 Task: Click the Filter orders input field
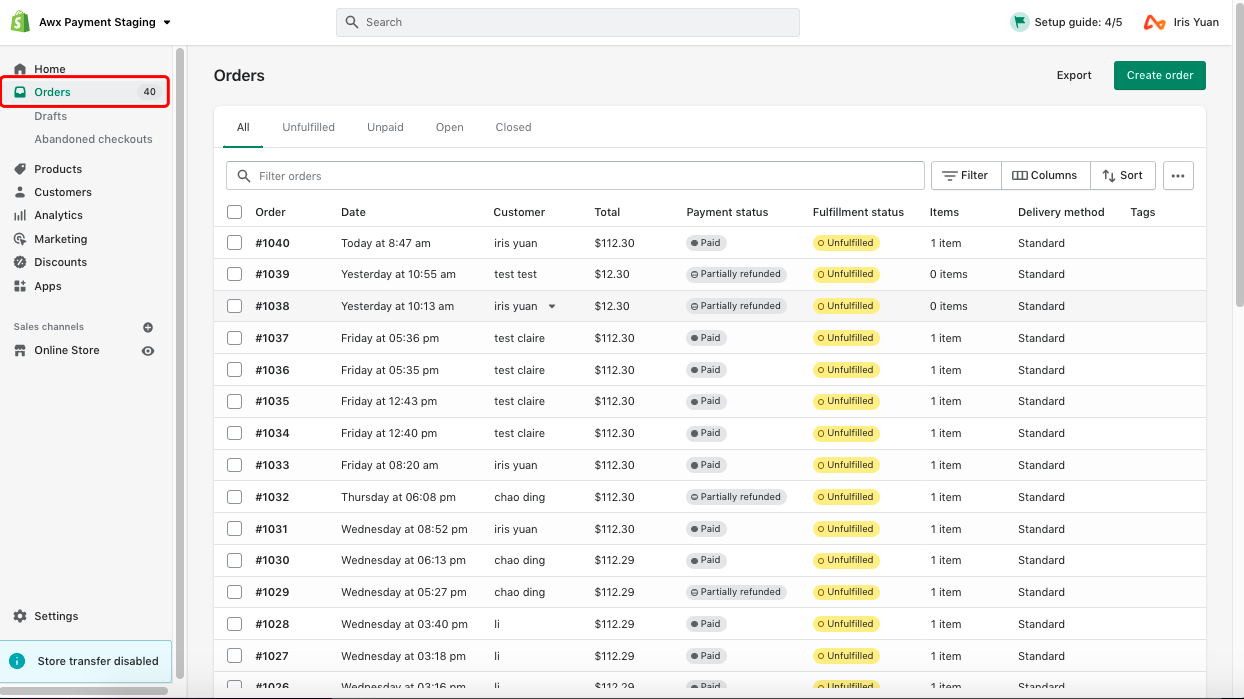click(x=580, y=176)
